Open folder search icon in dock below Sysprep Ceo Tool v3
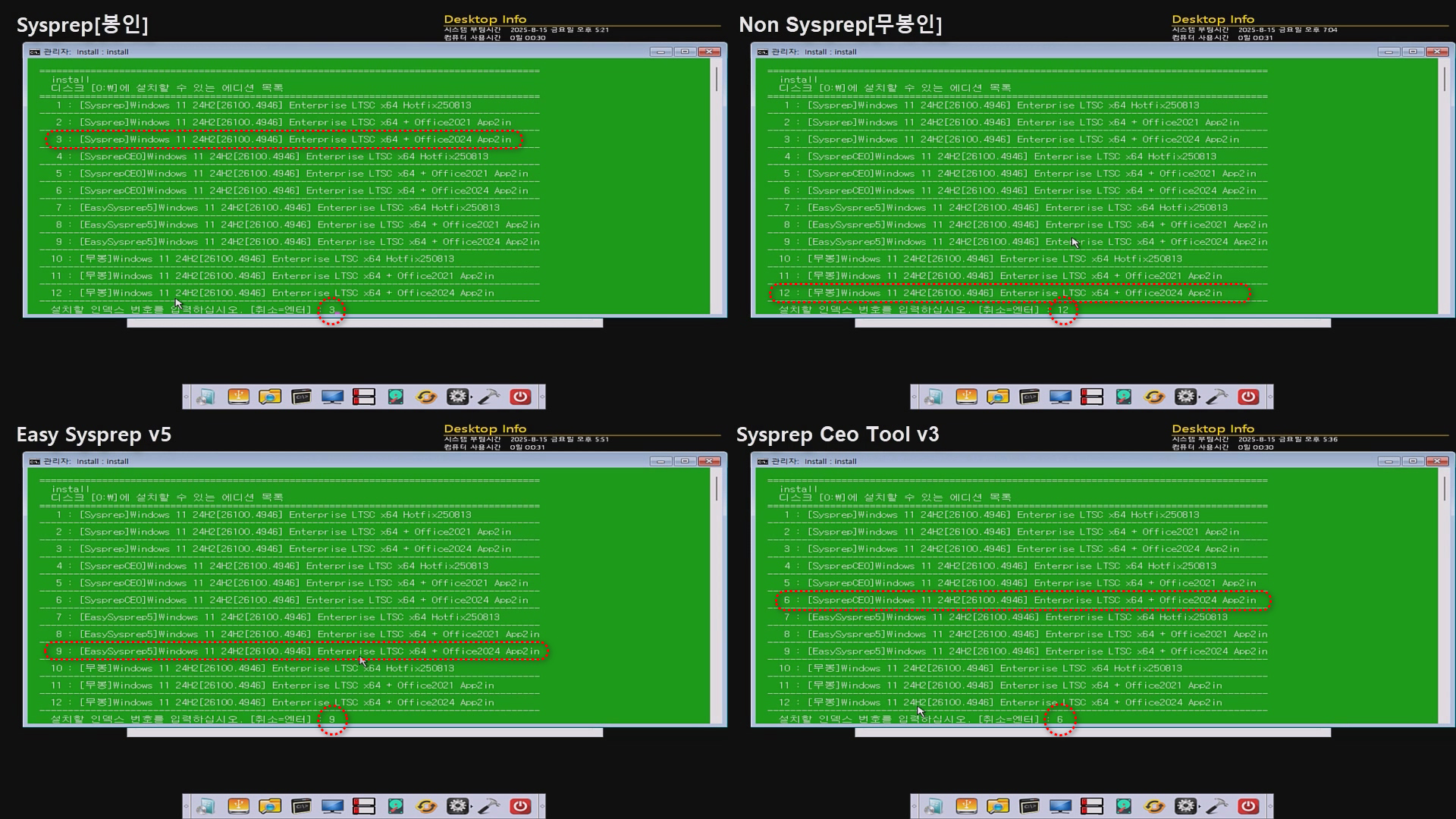1456x819 pixels. [998, 806]
